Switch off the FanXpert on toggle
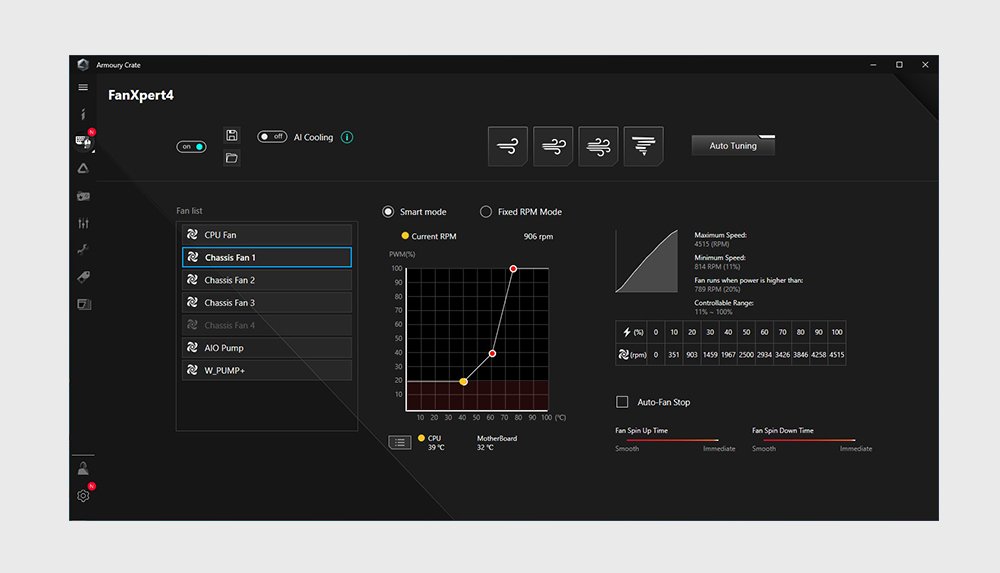 (x=191, y=147)
